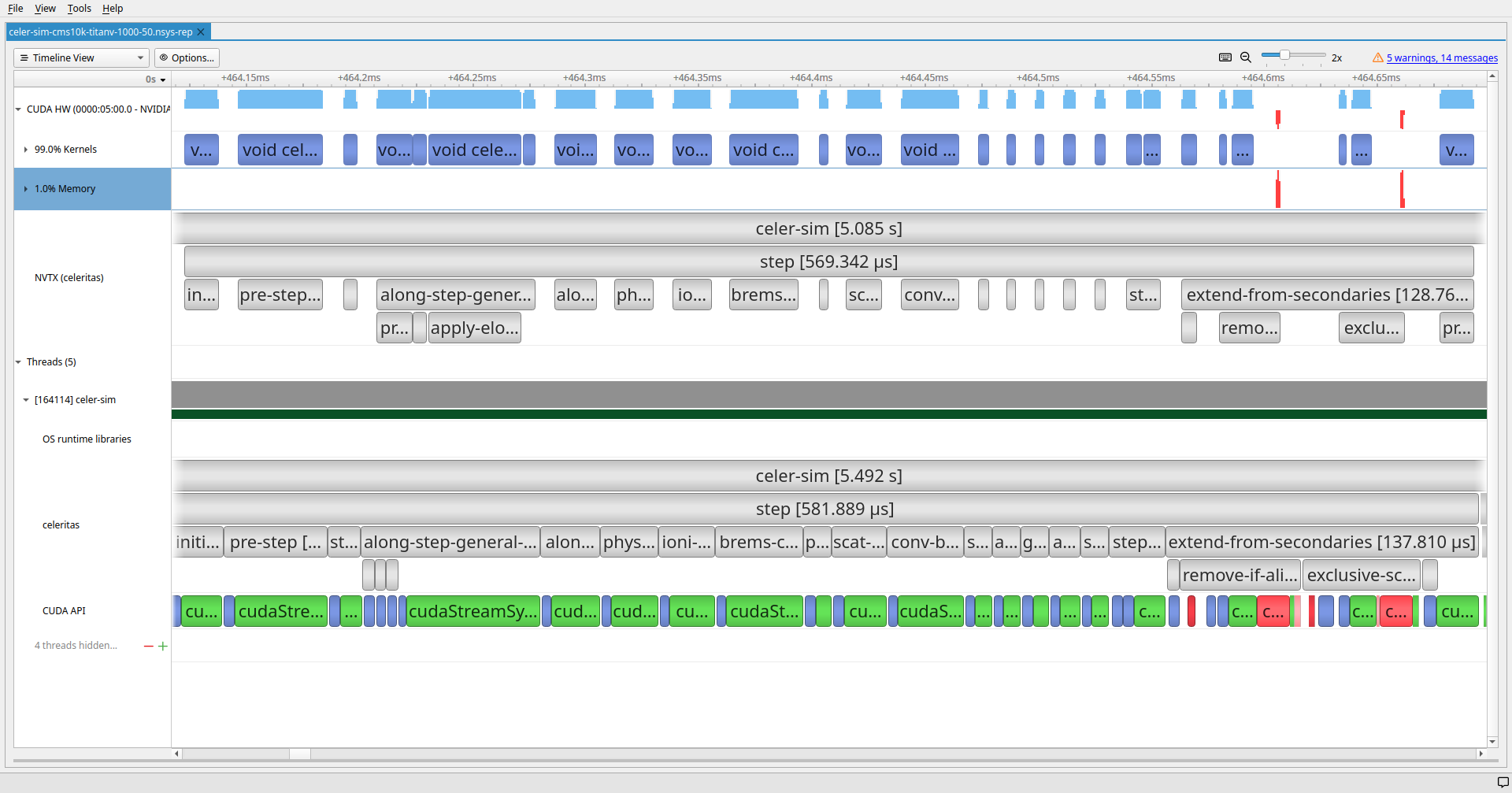Screen dimensions: 1512x793
Task: Click the Options... button
Action: pyautogui.click(x=187, y=57)
